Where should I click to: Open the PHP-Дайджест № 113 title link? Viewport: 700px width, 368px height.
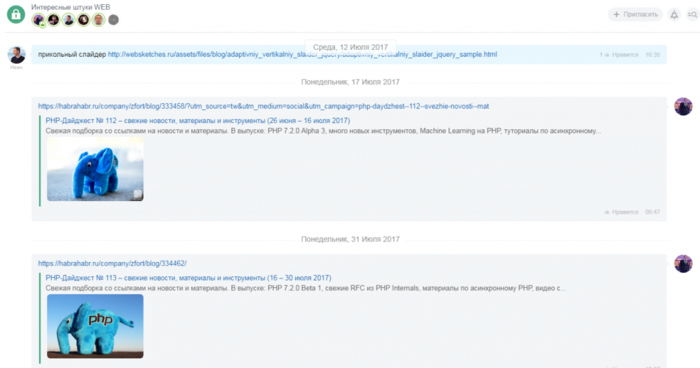(x=188, y=278)
